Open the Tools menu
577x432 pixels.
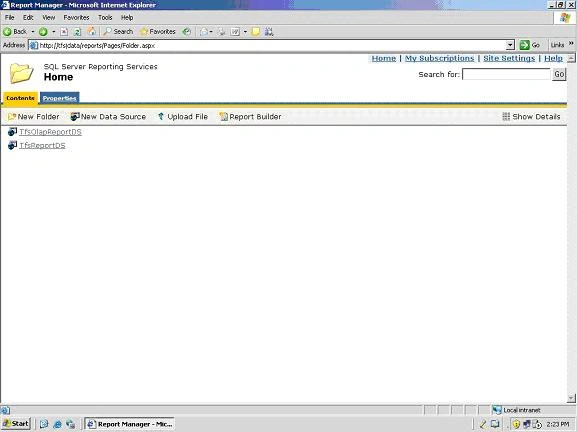105,17
